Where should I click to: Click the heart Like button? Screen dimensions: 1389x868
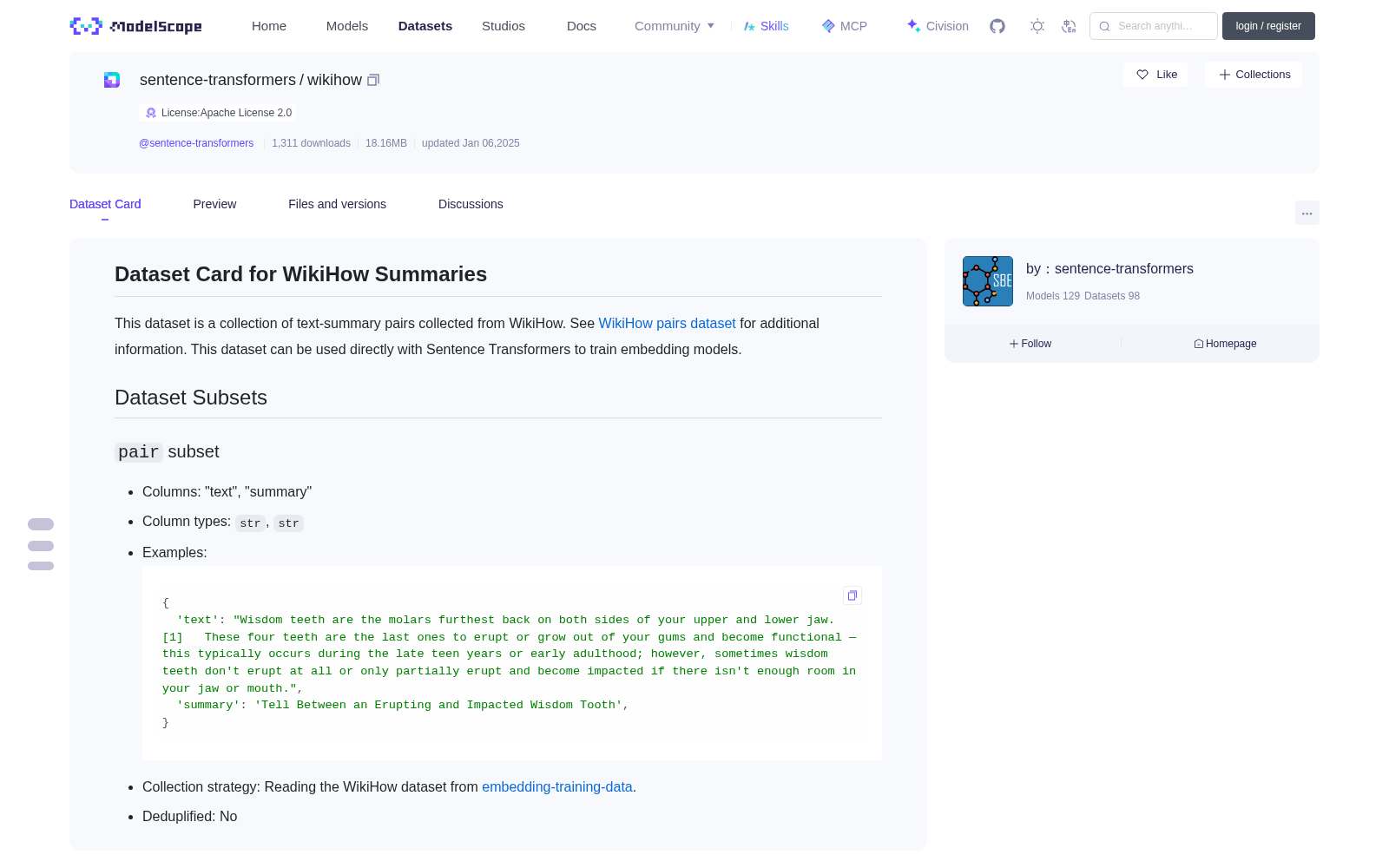1155,75
